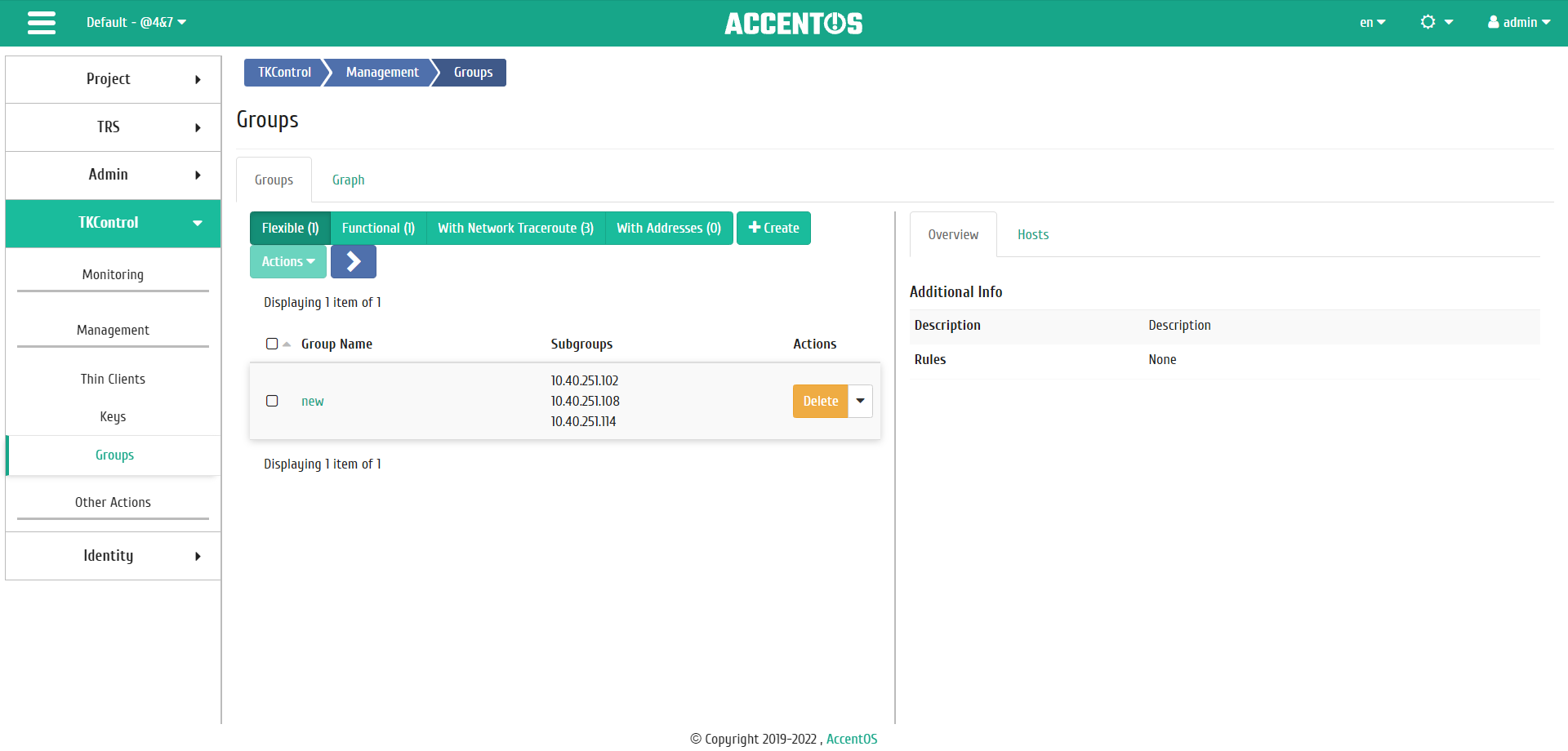Tick the checkbox for group new
Screen dimensions: 1568x751
tap(272, 401)
